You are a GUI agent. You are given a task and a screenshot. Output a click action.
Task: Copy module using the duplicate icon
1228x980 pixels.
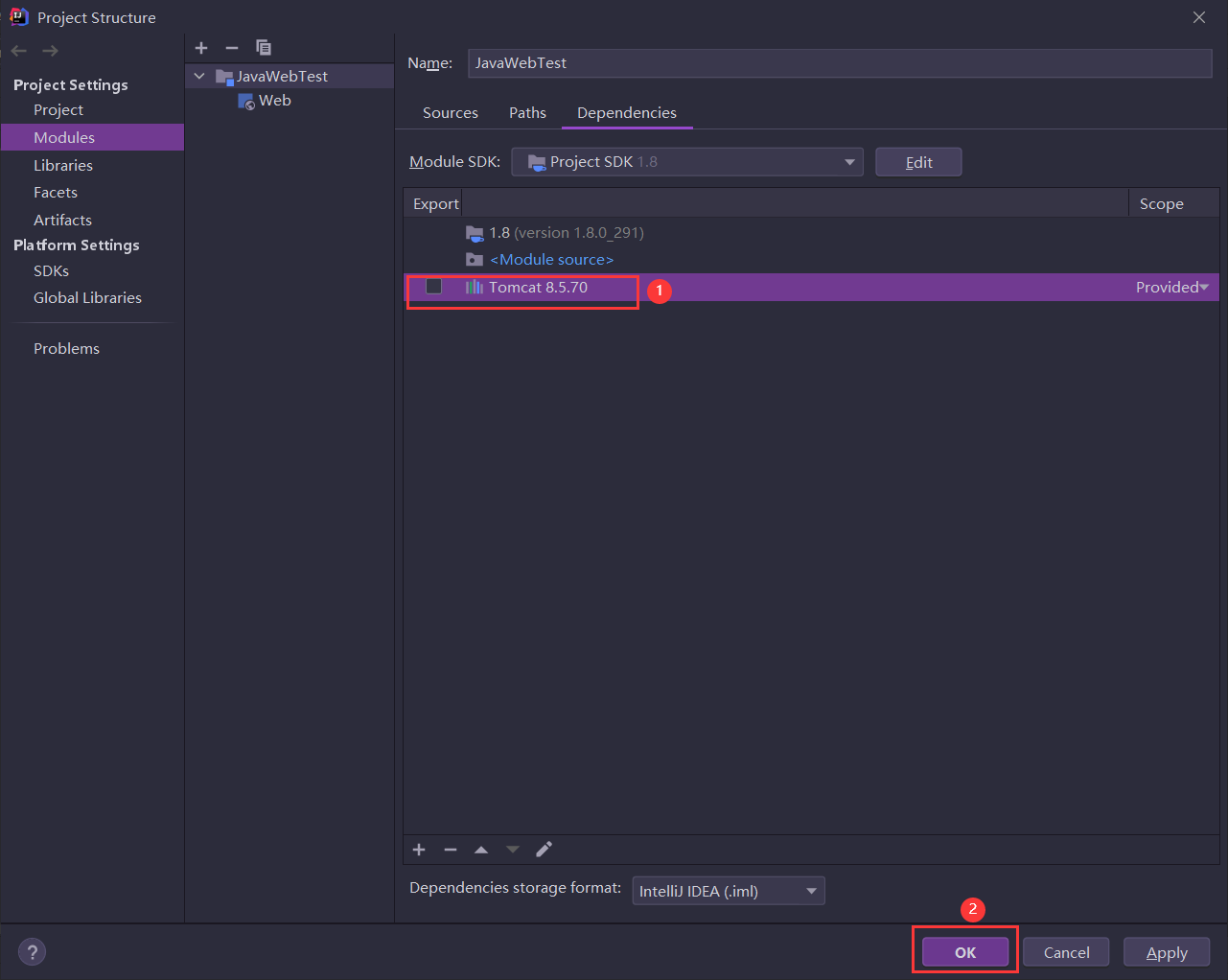click(264, 47)
